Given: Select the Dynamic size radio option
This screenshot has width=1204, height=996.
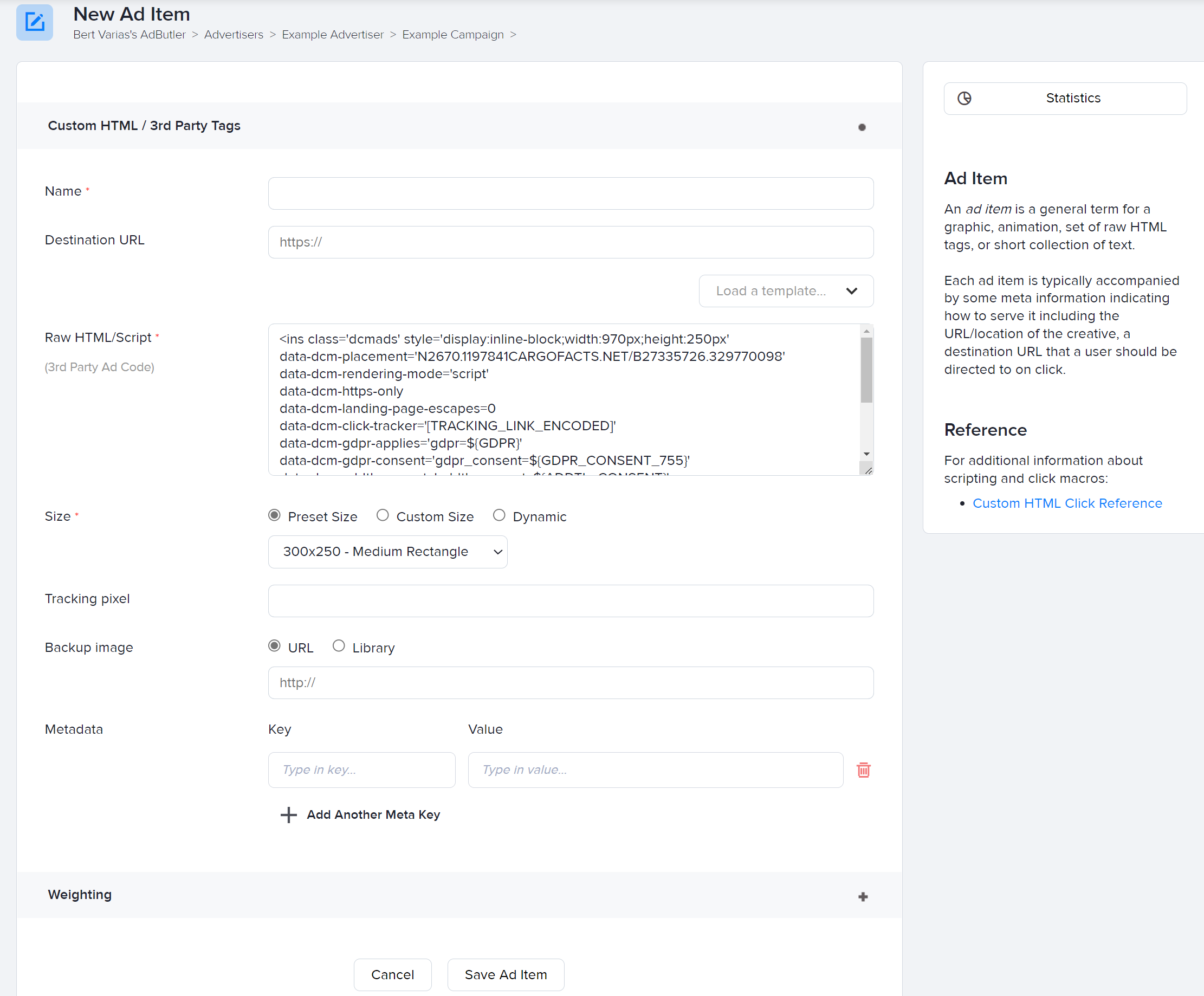Looking at the screenshot, I should point(499,515).
